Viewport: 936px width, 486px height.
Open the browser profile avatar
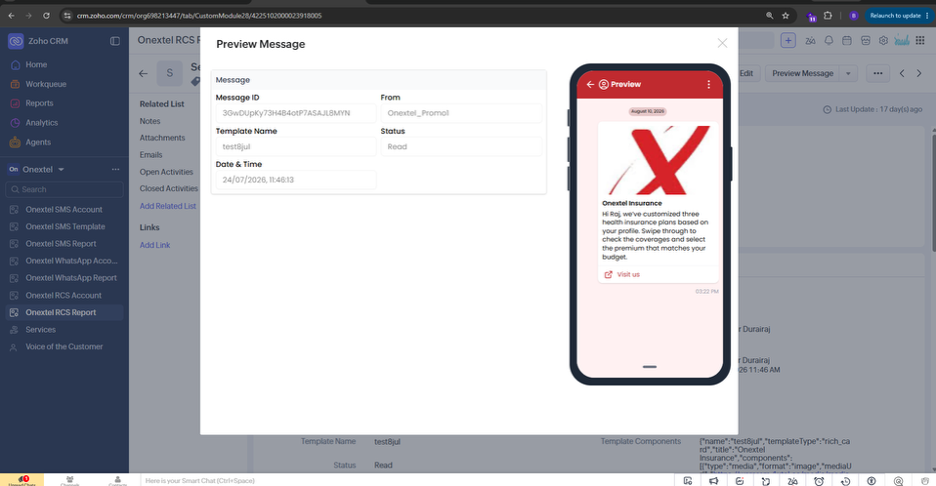[854, 16]
